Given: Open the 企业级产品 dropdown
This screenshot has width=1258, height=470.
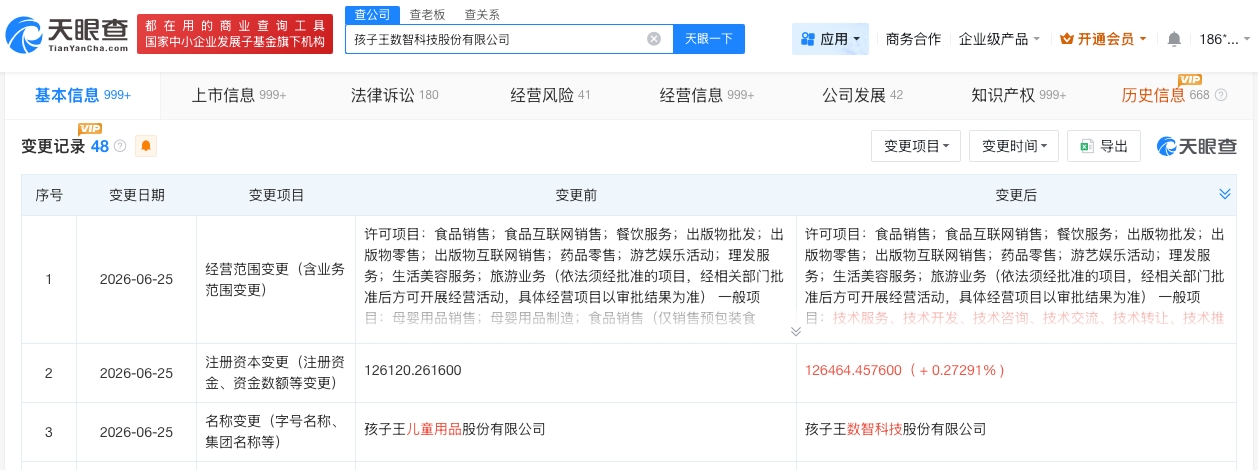Looking at the screenshot, I should (999, 39).
